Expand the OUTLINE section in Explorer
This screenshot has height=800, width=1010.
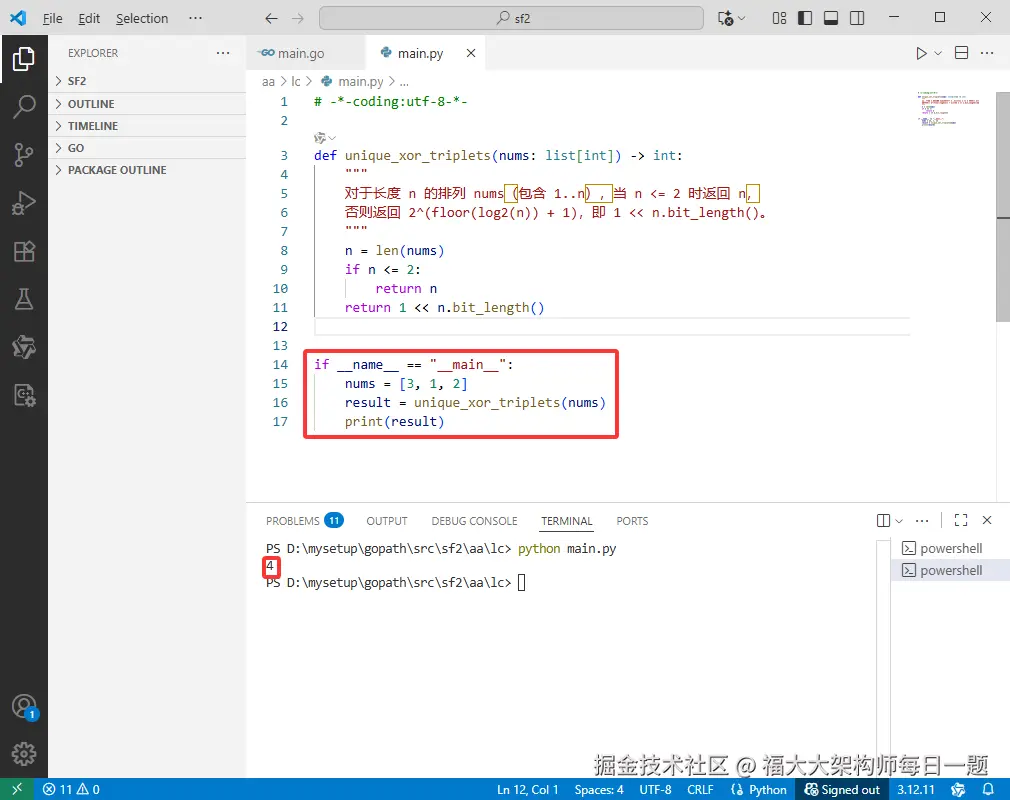90,104
